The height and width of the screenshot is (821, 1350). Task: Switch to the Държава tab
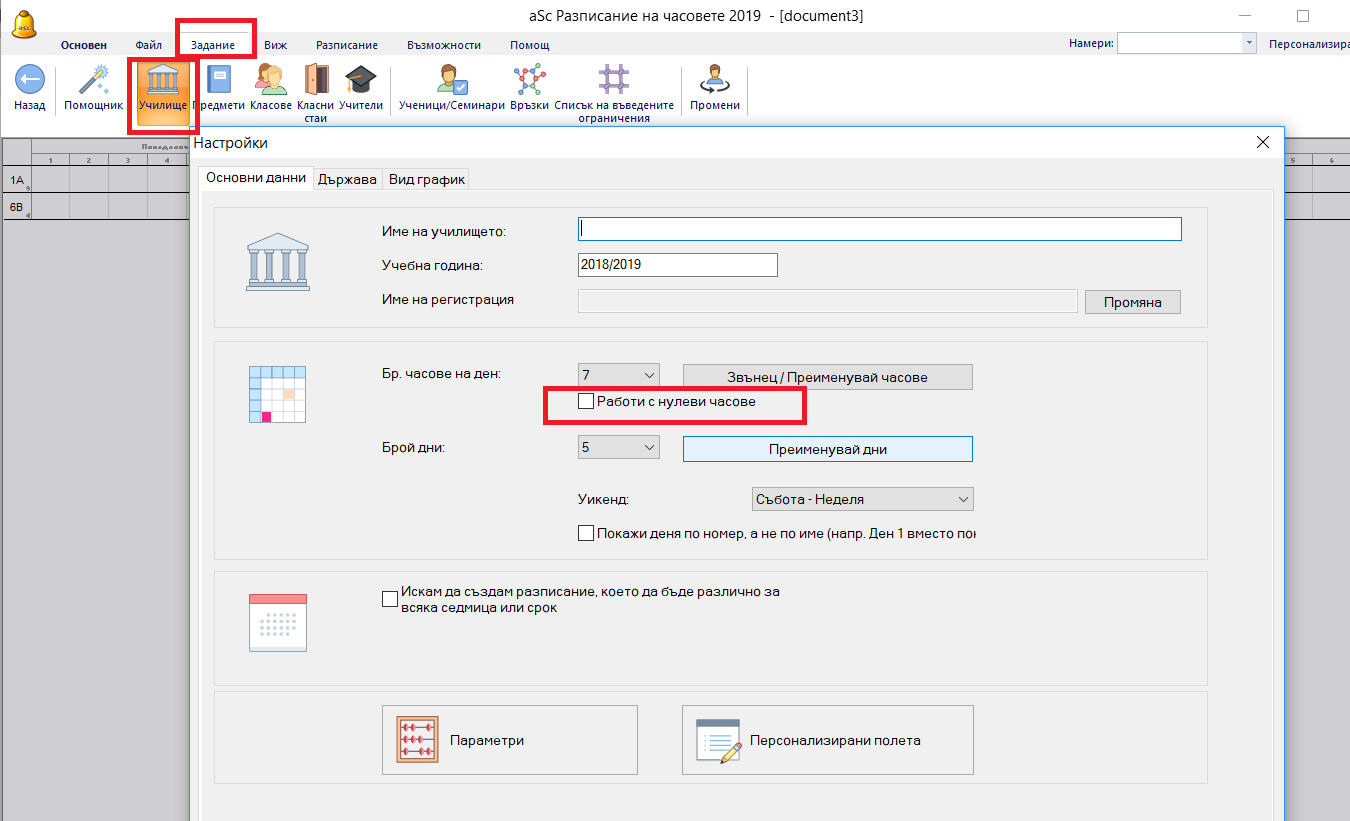[x=347, y=180]
